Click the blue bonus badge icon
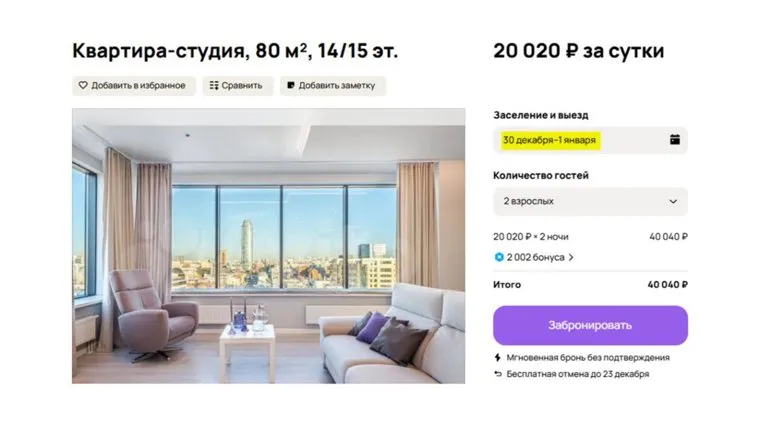The width and height of the screenshot is (760, 423). (x=499, y=257)
